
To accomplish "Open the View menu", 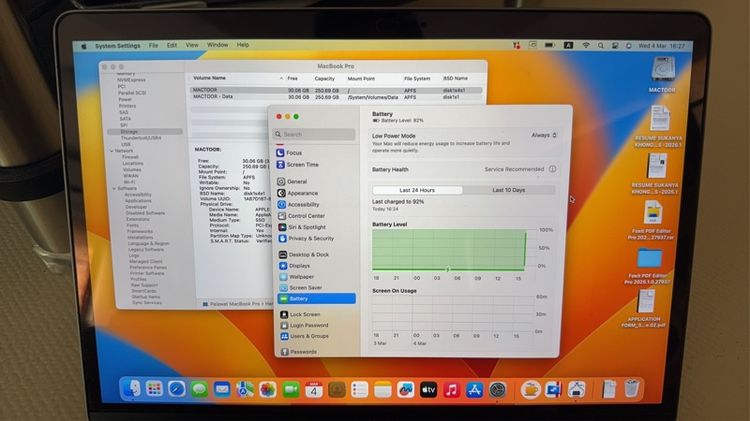I will 192,45.
